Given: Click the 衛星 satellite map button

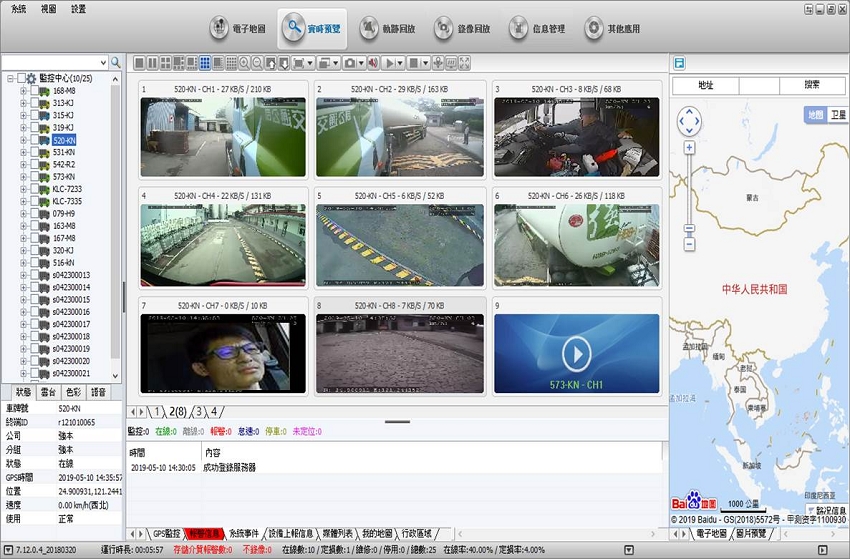Looking at the screenshot, I should (x=838, y=115).
